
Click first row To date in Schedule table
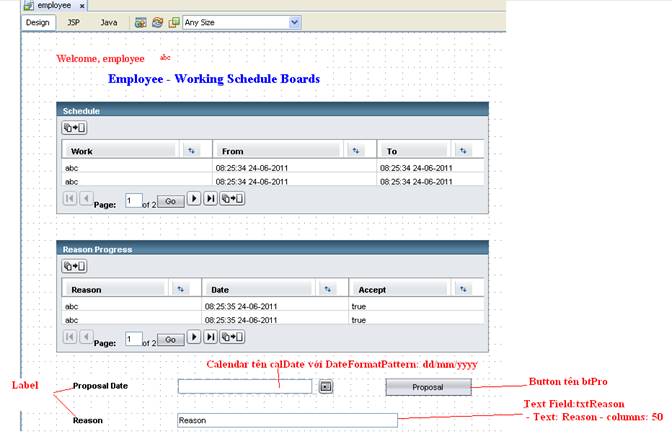coord(416,168)
